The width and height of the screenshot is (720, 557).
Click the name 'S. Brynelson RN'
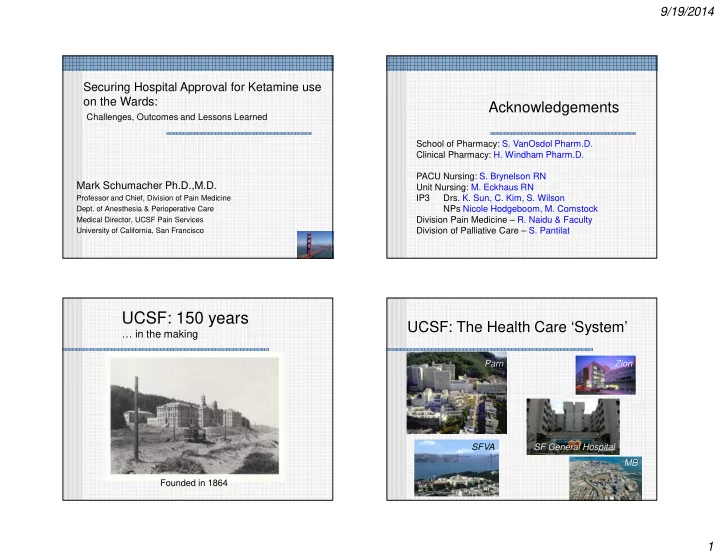click(512, 176)
